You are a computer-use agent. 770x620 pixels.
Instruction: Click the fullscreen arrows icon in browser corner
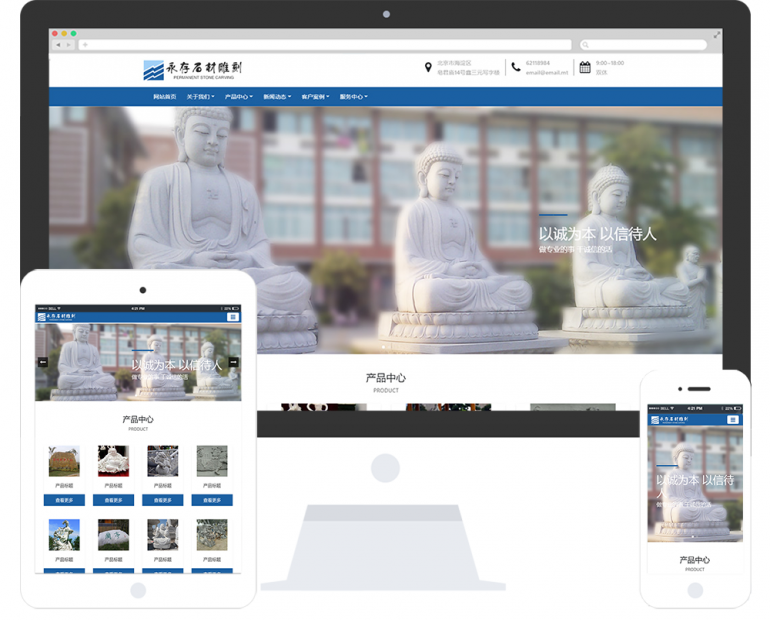click(x=716, y=35)
